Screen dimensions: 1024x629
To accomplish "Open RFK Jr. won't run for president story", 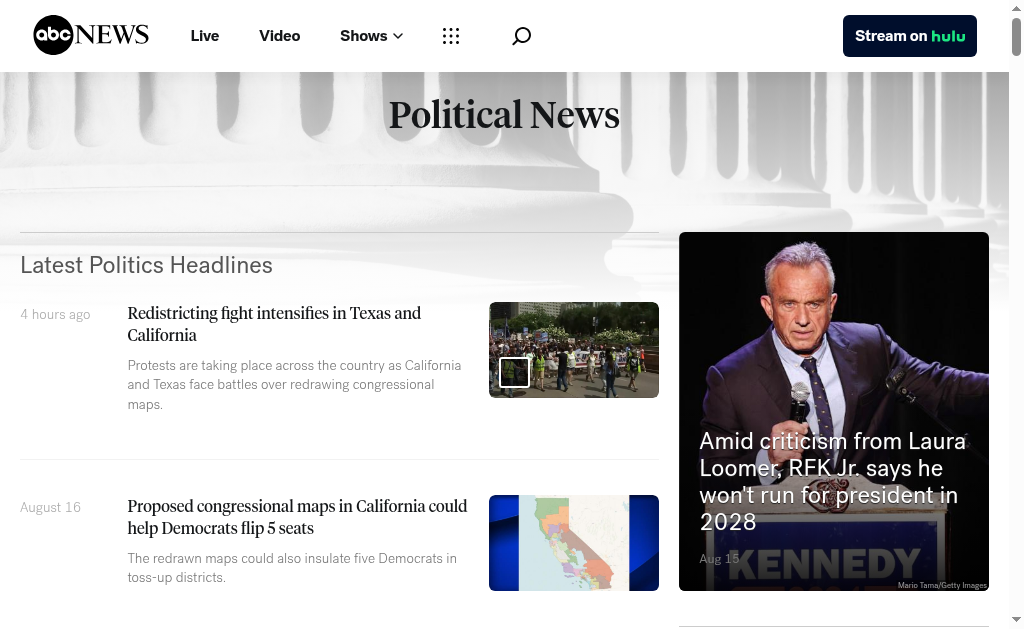I will coord(832,481).
